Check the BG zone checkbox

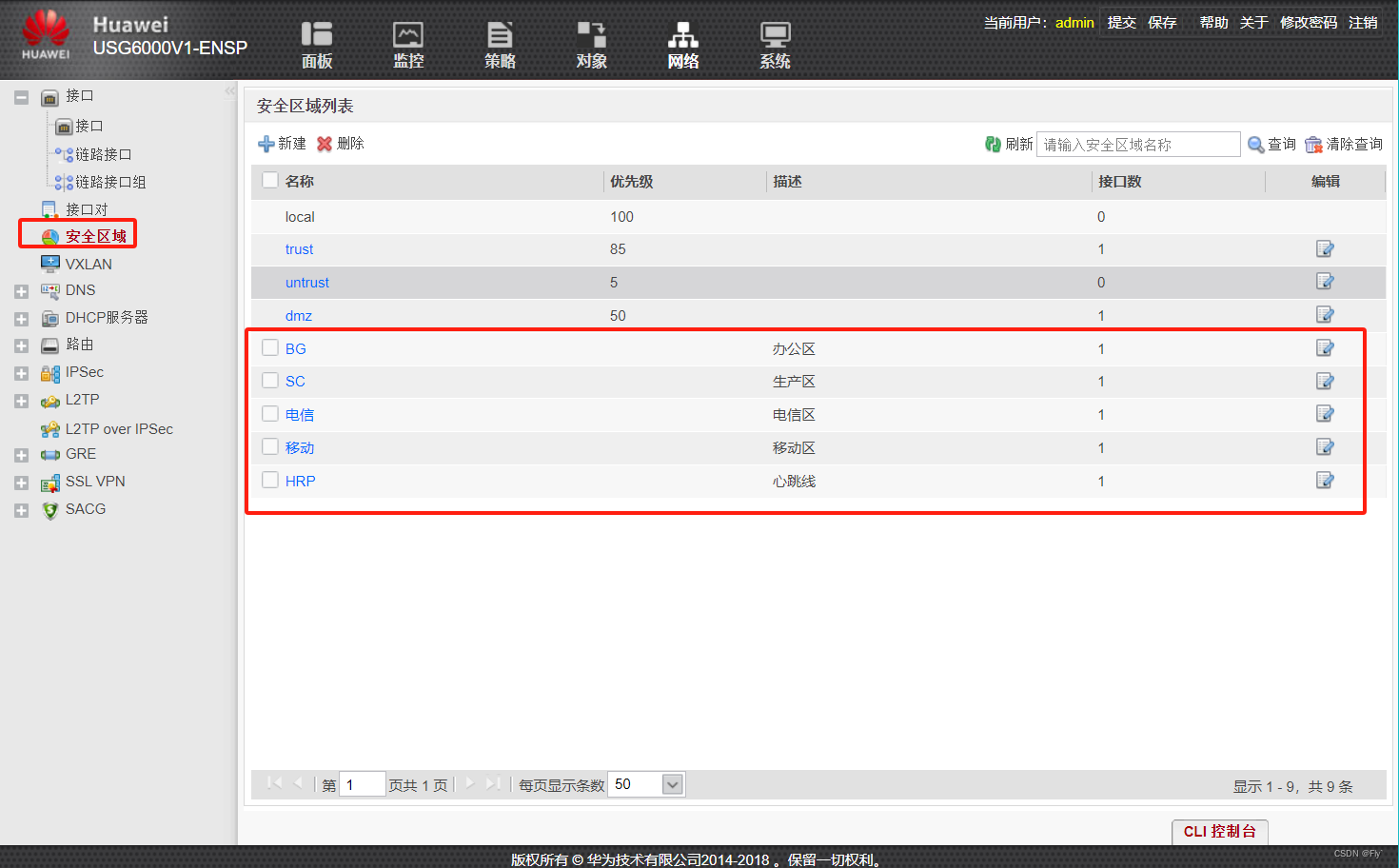click(x=270, y=348)
